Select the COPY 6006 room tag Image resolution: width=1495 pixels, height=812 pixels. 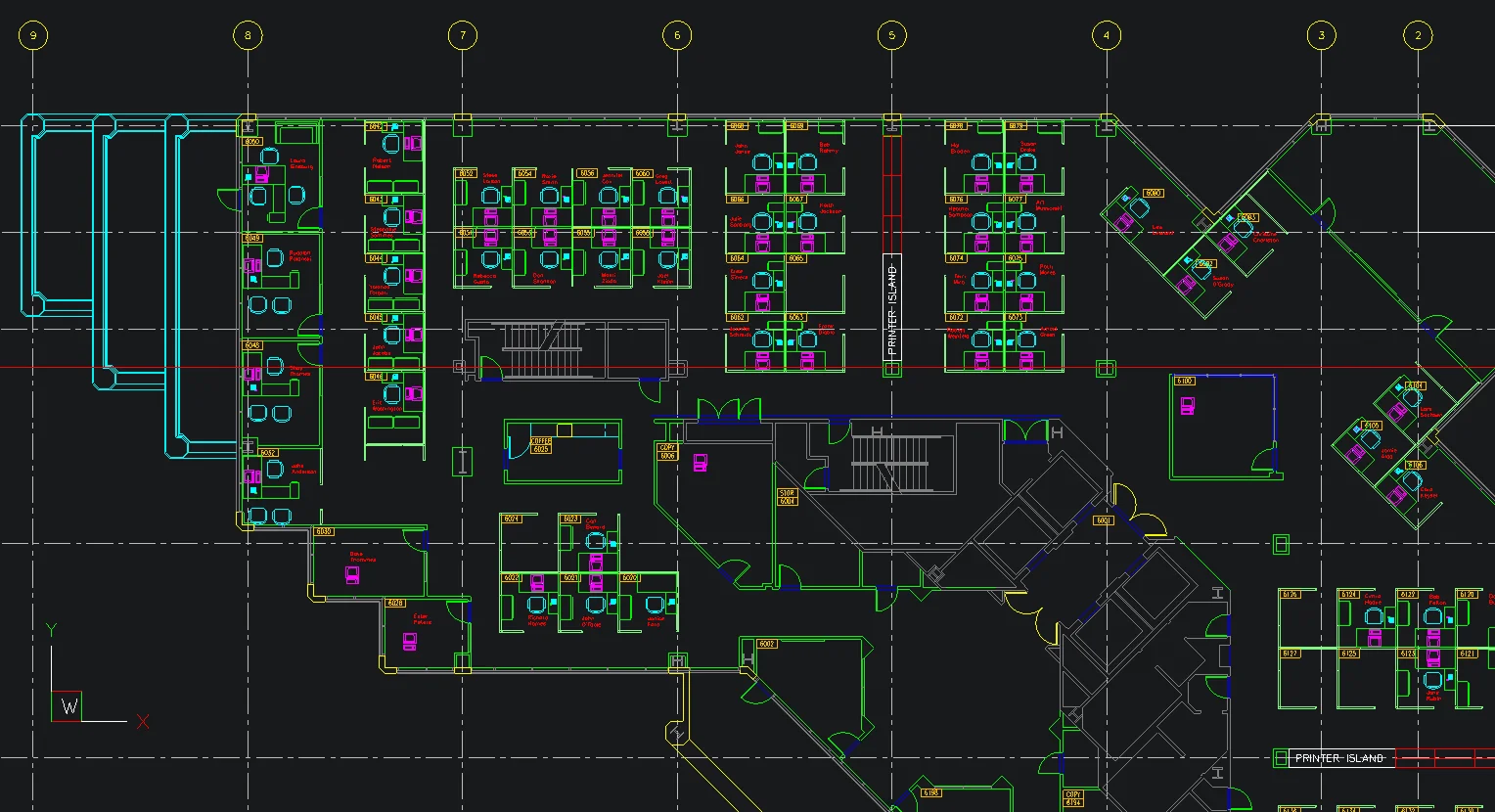click(668, 452)
